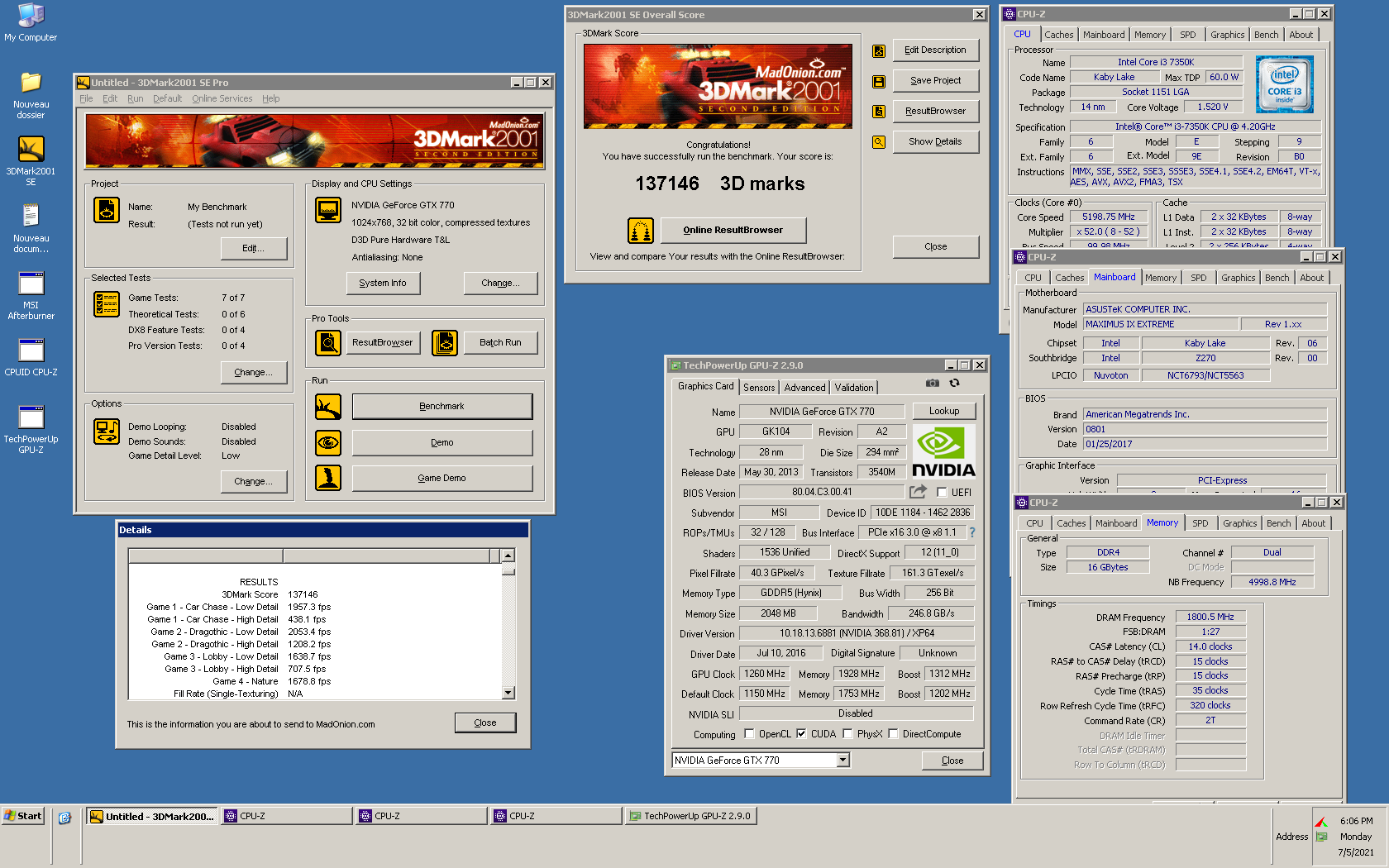The width and height of the screenshot is (1389, 868).
Task: Take GPU-Z screenshot with camera icon
Action: coord(933,383)
